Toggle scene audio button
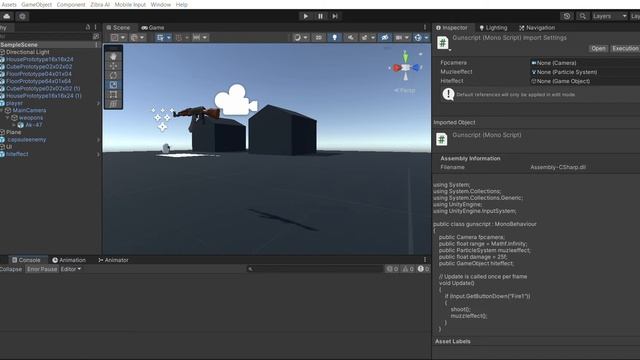Image resolution: width=640 pixels, height=360 pixels. pyautogui.click(x=350, y=38)
